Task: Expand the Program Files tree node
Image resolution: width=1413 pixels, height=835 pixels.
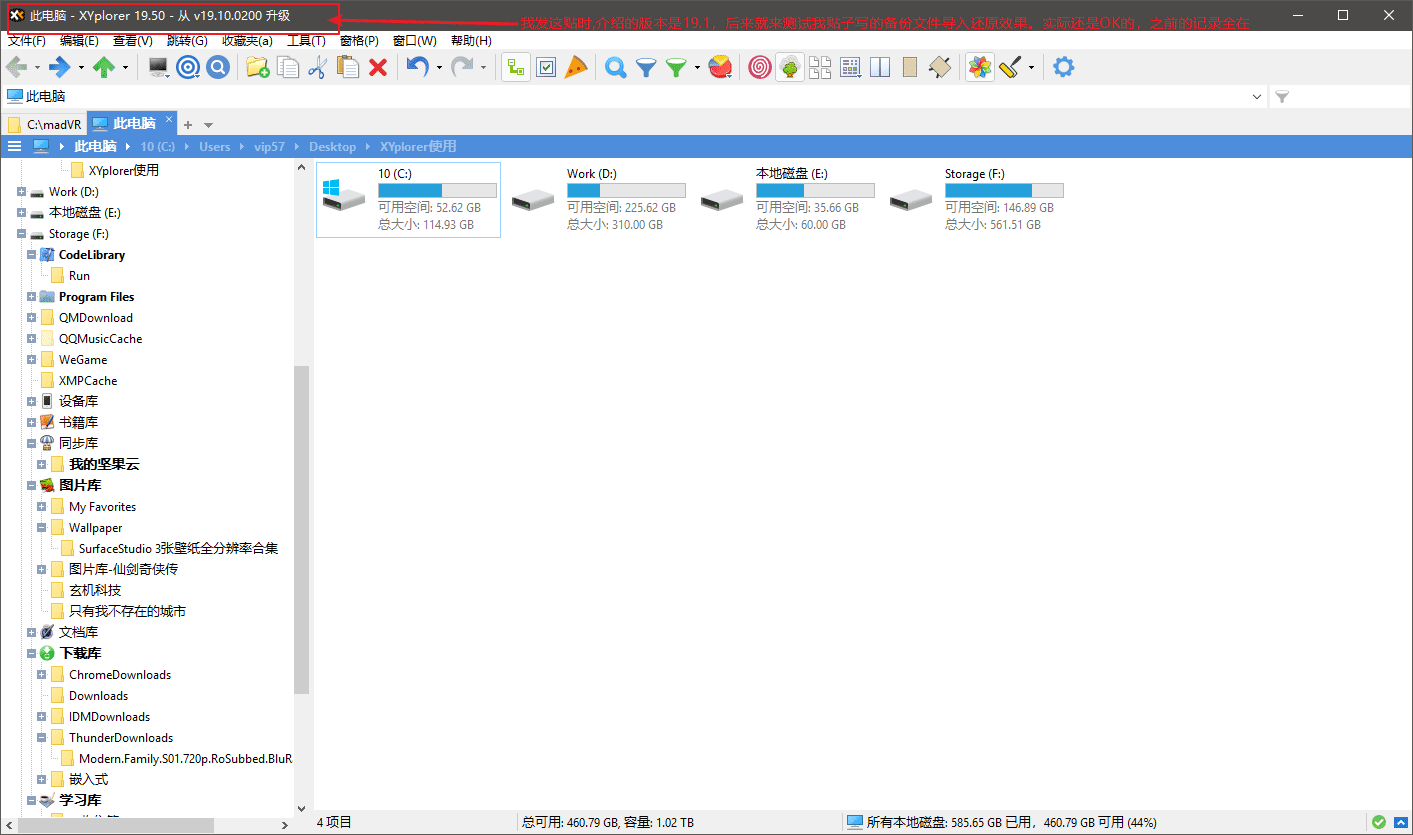Action: point(31,296)
